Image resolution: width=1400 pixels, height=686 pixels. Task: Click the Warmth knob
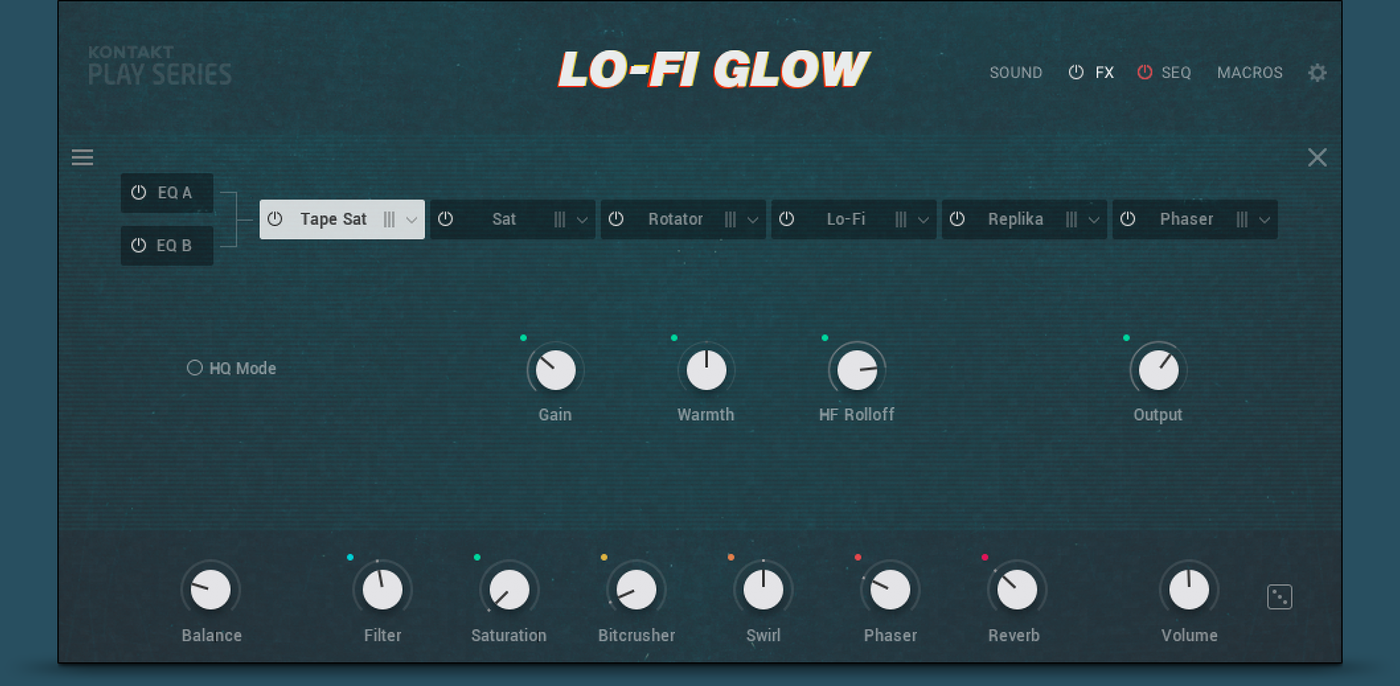tap(706, 370)
